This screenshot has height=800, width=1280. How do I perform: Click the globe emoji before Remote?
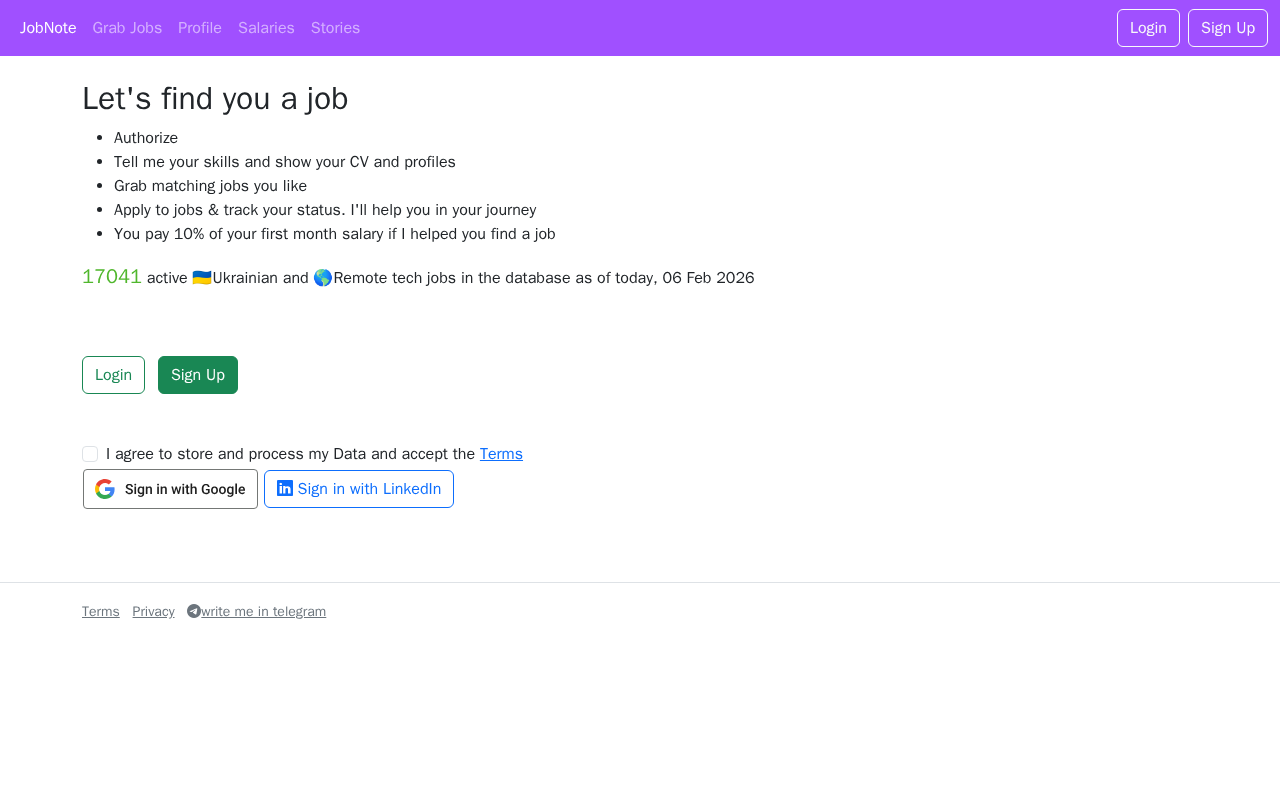click(323, 278)
